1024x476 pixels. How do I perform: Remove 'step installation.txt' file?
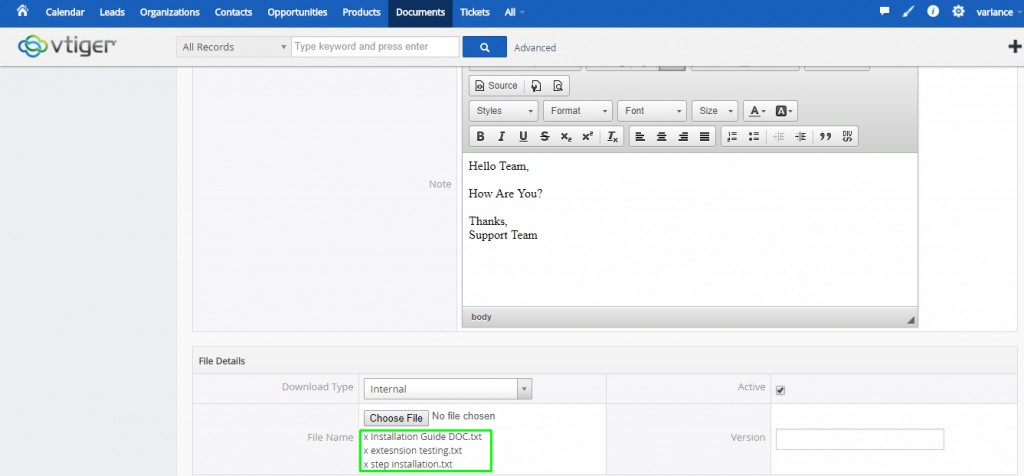tap(366, 464)
